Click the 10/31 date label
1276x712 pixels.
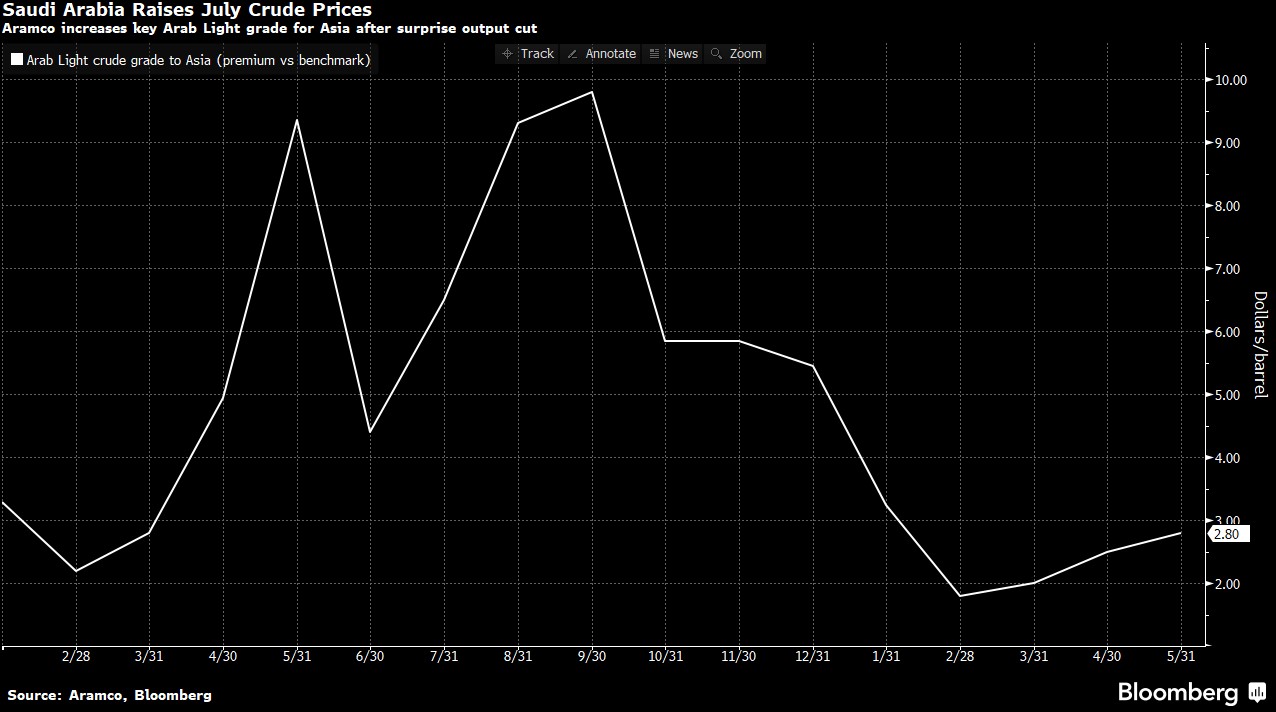(x=665, y=656)
